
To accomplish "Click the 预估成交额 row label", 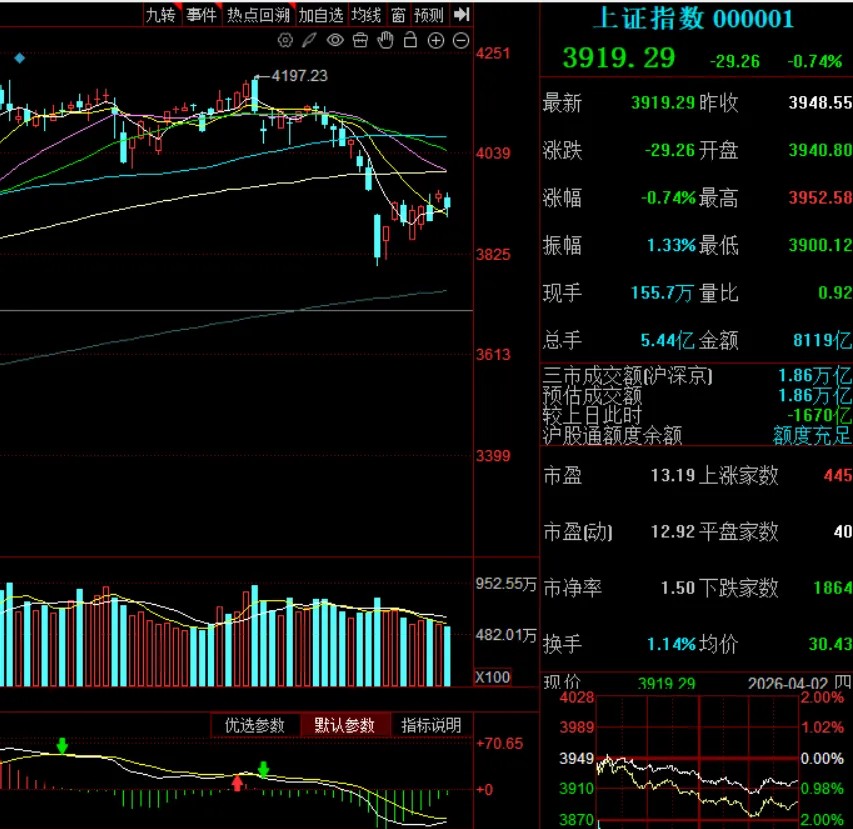I will 592,395.
